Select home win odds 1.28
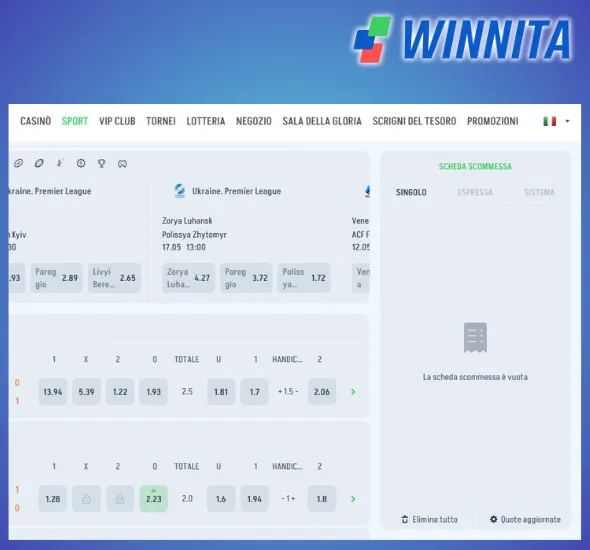The image size is (590, 550). click(53, 499)
